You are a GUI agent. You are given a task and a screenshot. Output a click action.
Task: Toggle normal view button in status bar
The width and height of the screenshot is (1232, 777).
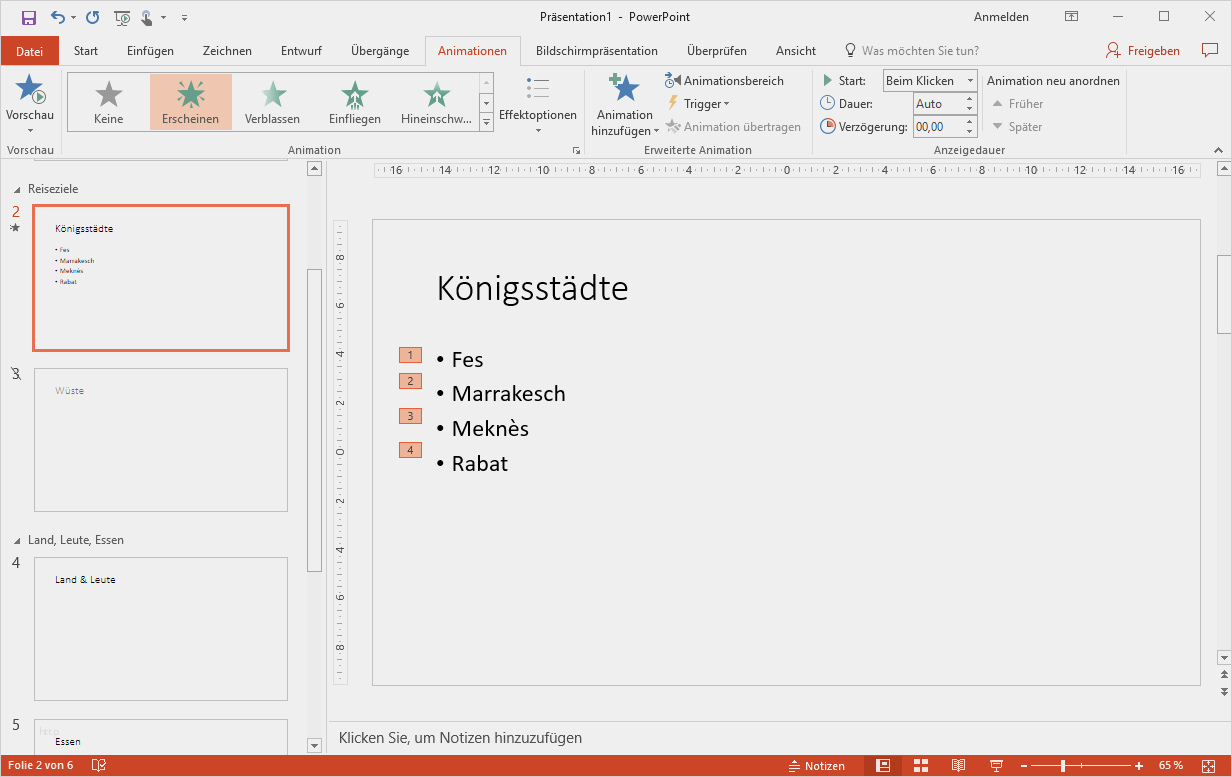click(883, 765)
